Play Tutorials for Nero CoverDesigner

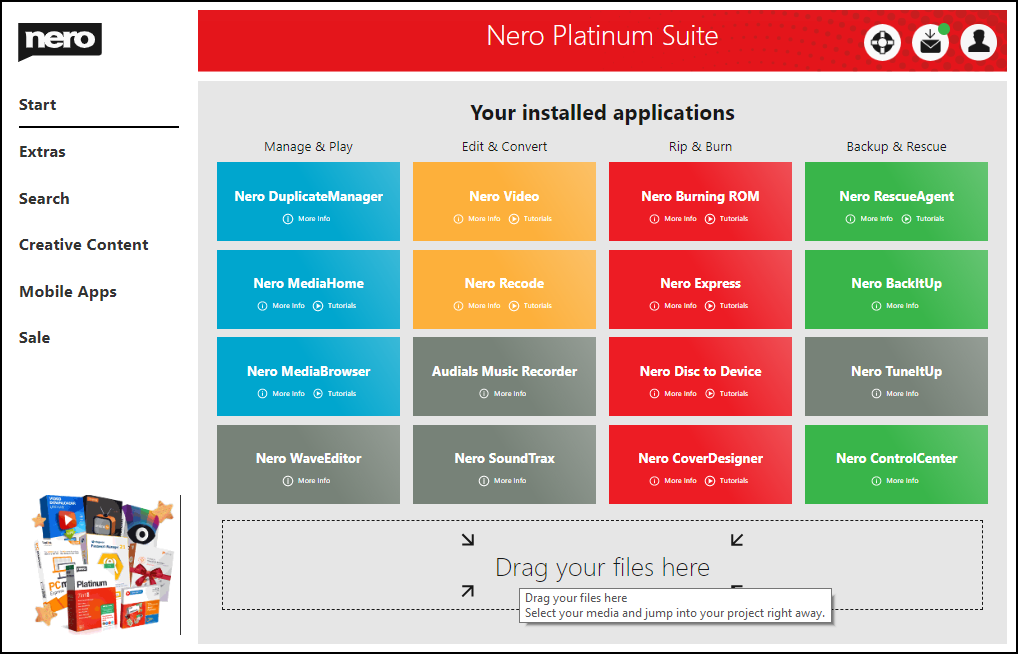(726, 481)
